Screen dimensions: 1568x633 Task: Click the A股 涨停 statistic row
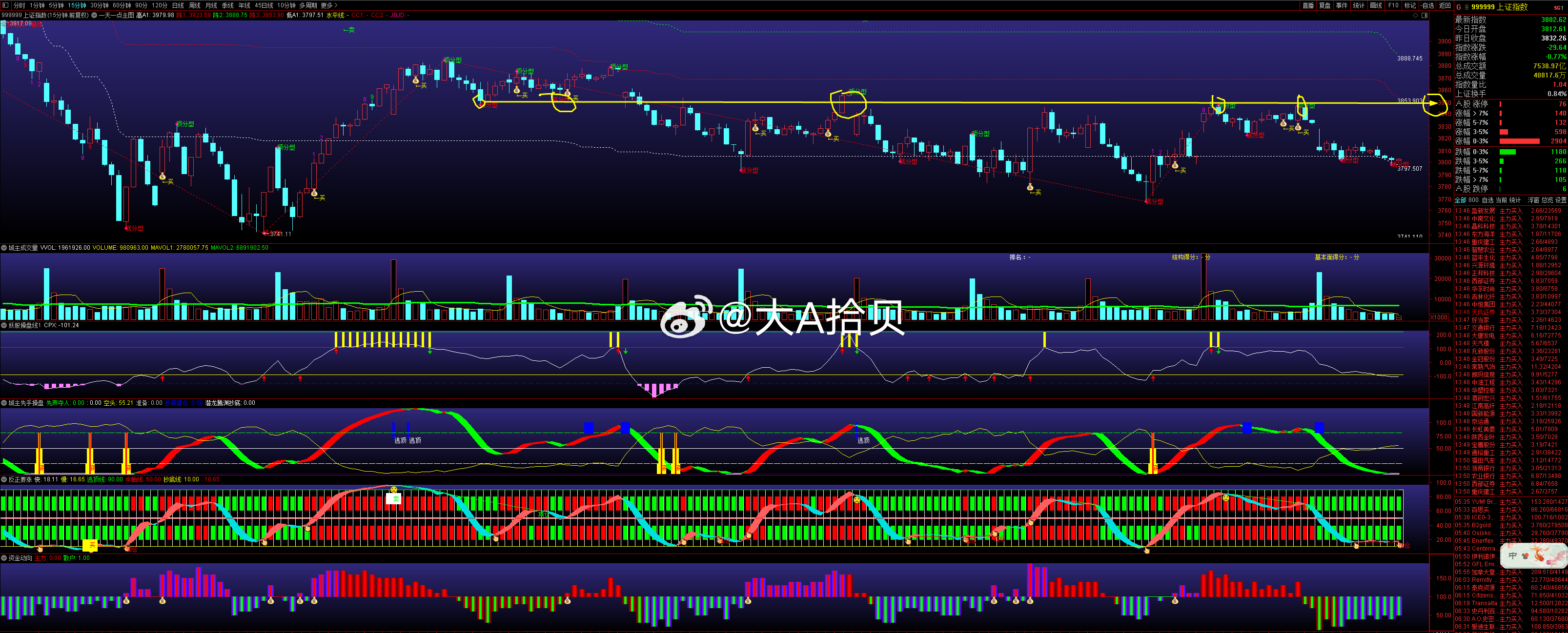(x=1510, y=104)
